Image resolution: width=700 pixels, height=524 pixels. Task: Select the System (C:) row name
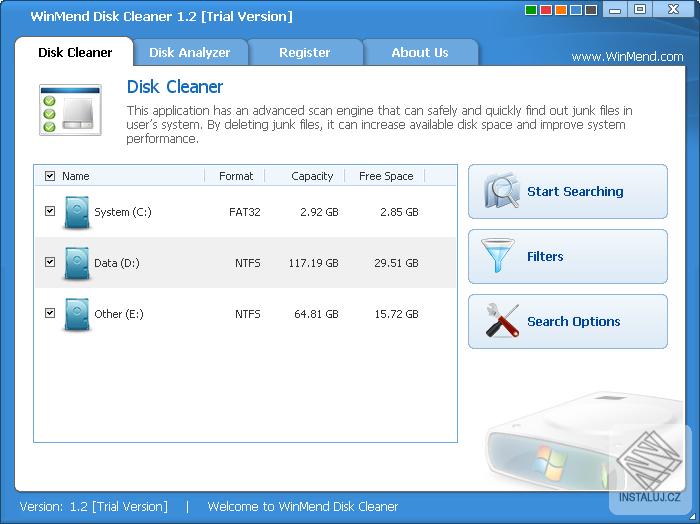(x=123, y=212)
